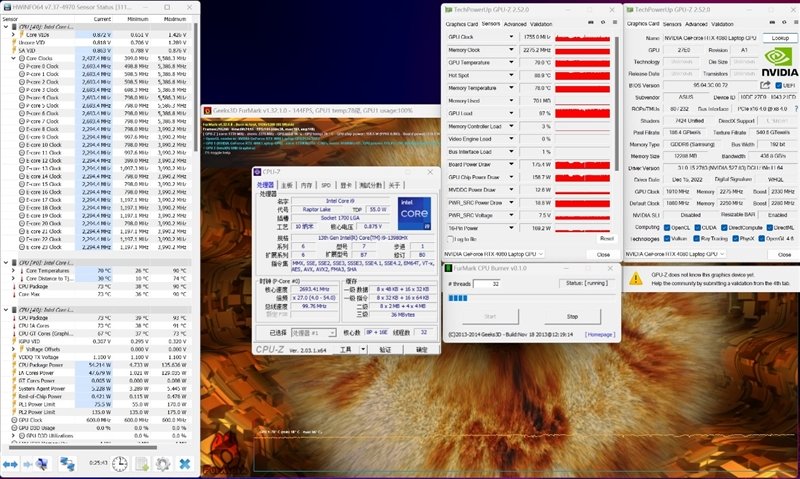The height and width of the screenshot is (479, 800).
Task: Switch to CPU-Z 显卡 tab
Action: coord(346,185)
